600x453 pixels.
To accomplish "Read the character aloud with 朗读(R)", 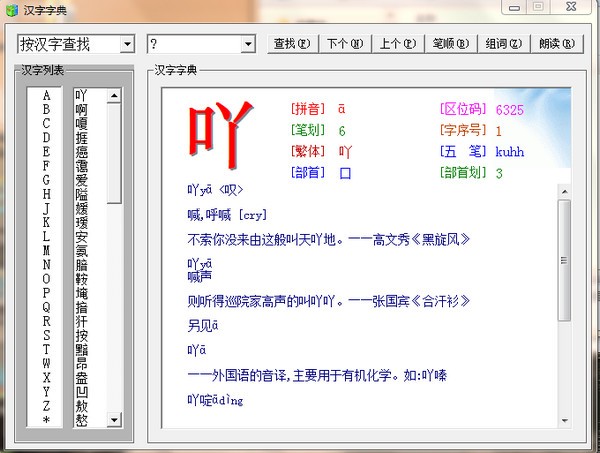I will pos(557,44).
